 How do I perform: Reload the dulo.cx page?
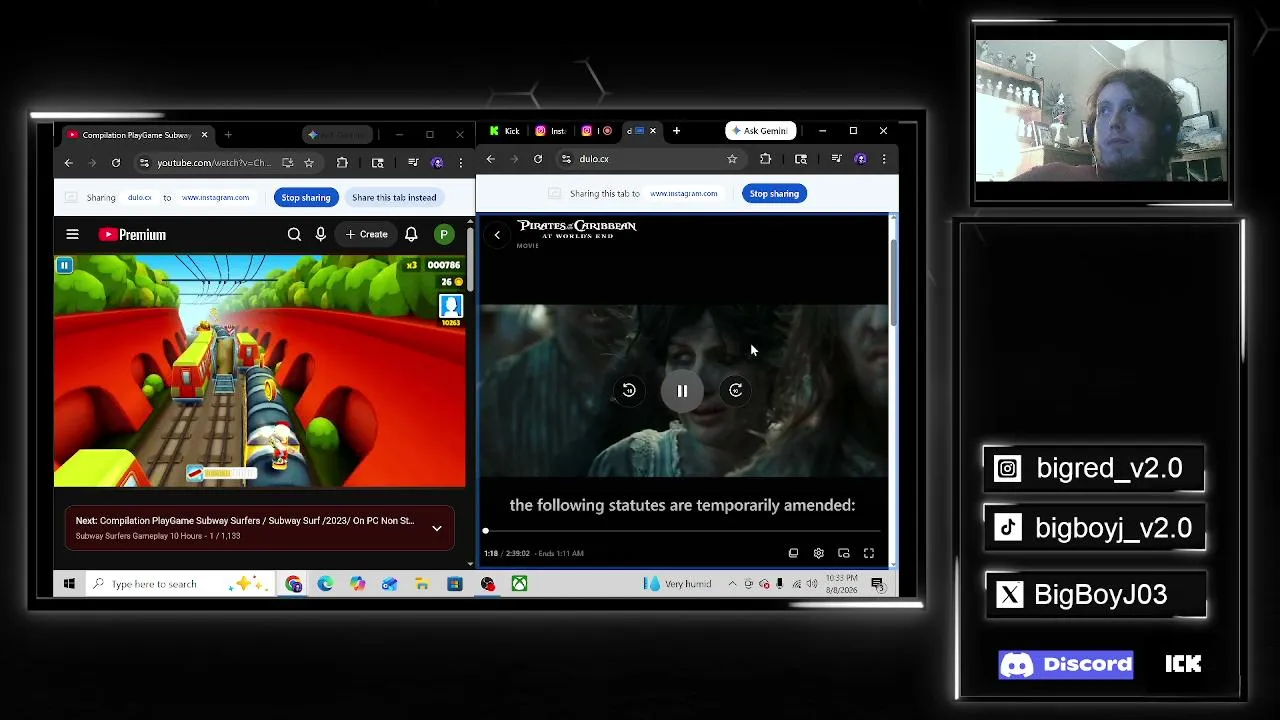point(538,159)
